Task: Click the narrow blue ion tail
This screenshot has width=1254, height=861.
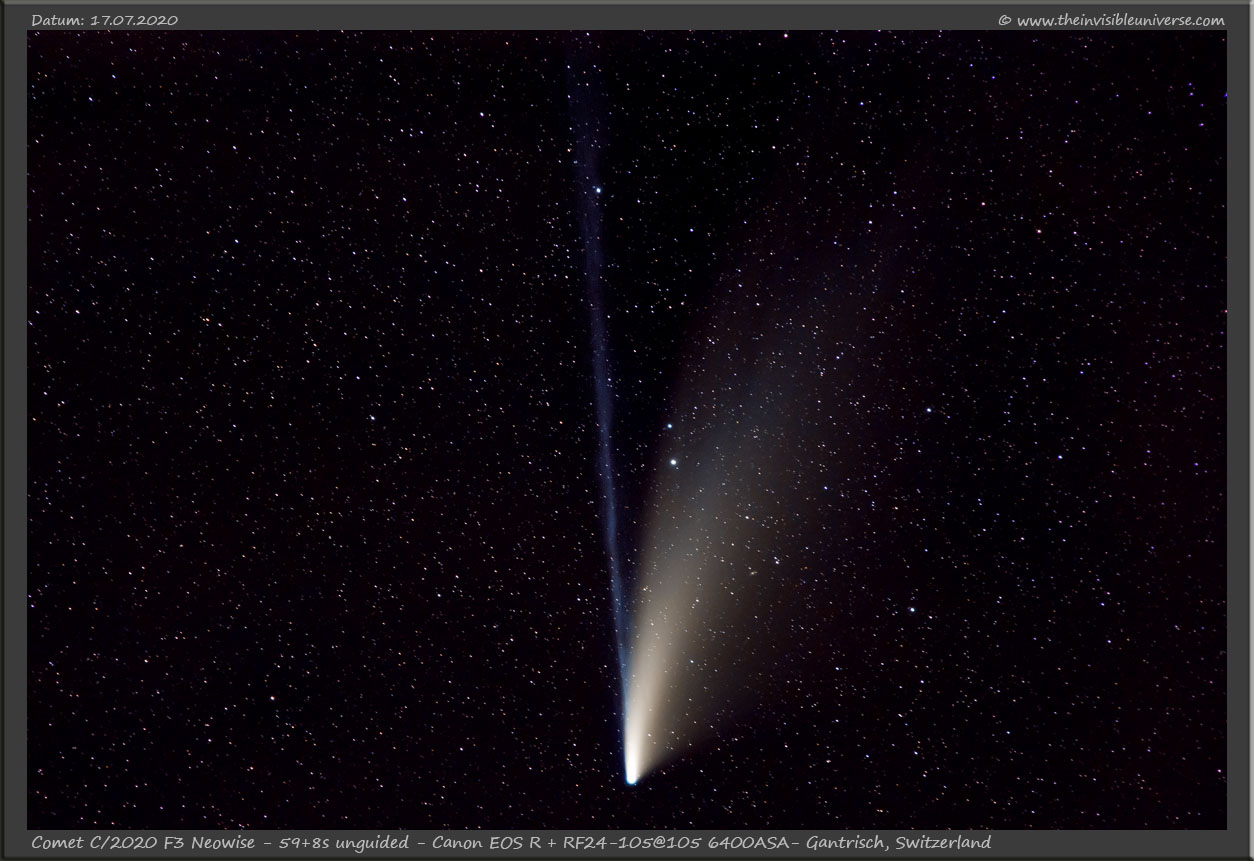Action: (601, 400)
